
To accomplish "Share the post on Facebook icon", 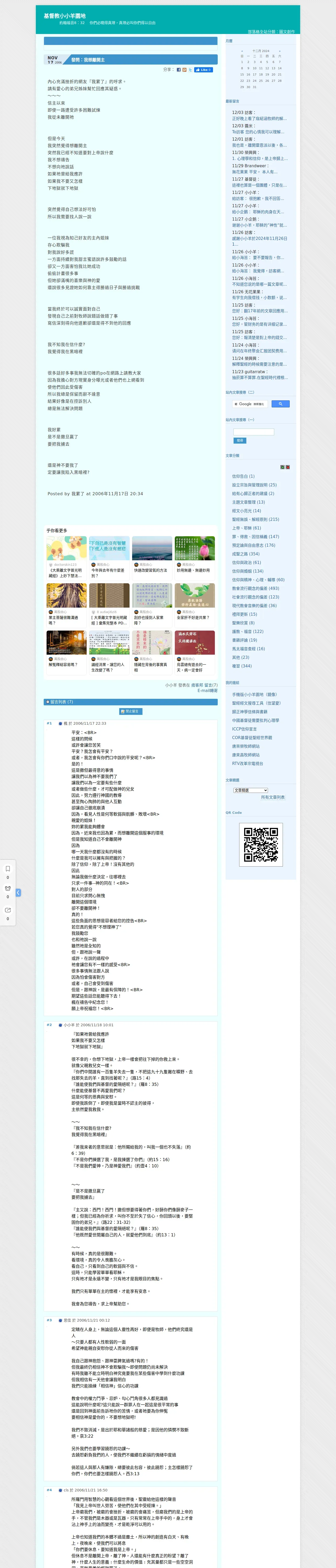I will [179, 70].
